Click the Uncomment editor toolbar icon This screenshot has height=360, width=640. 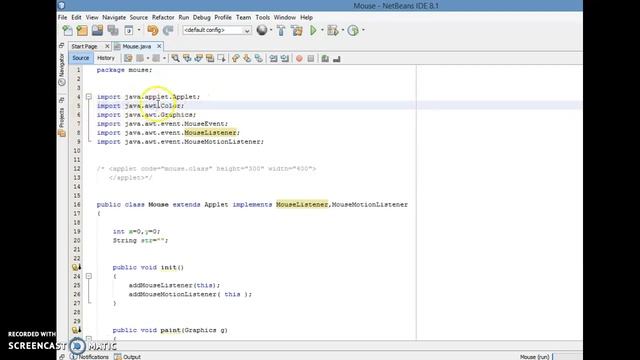(x=336, y=58)
